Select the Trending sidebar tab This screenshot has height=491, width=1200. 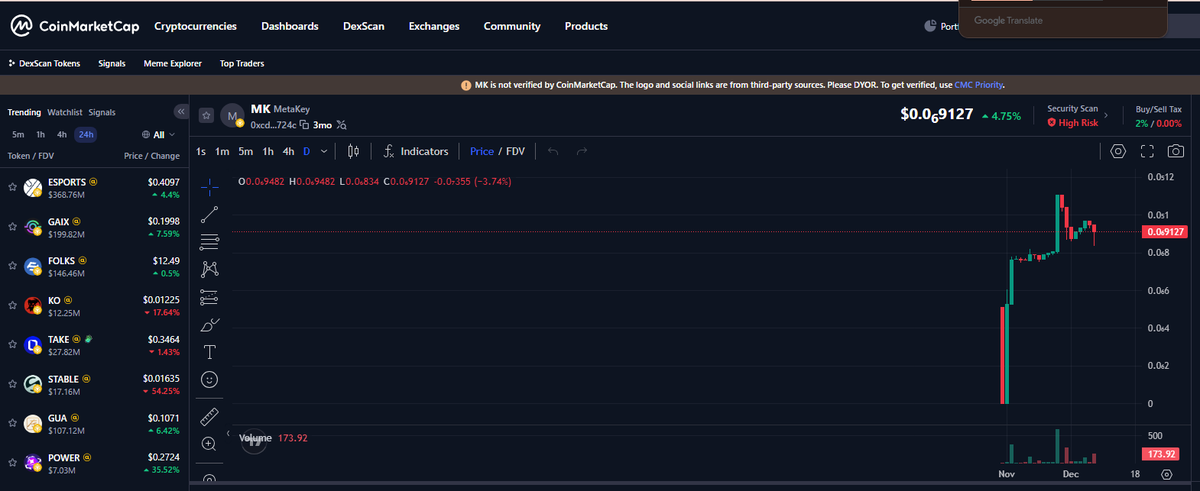(x=24, y=112)
